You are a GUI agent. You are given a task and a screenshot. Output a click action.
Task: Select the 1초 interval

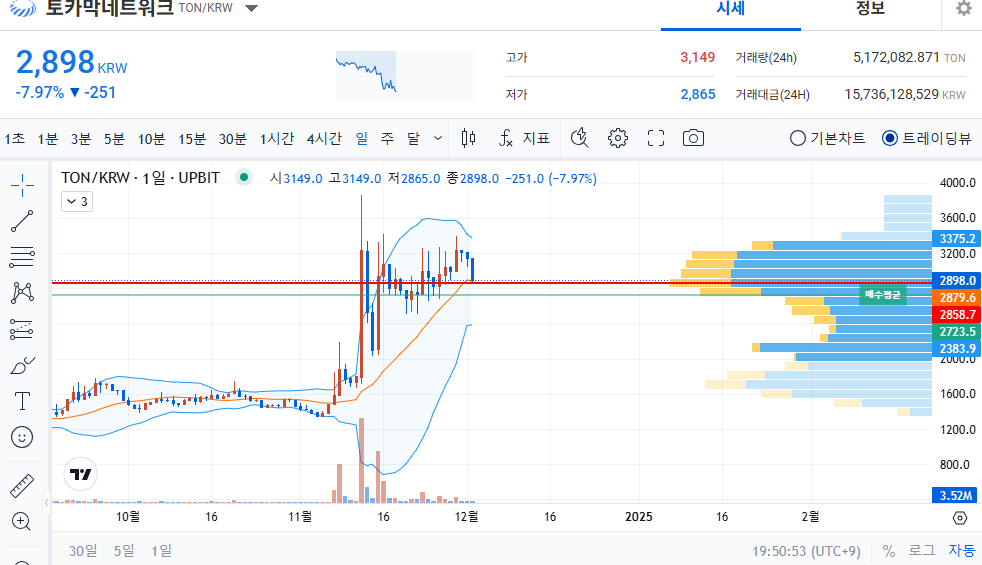(14, 138)
